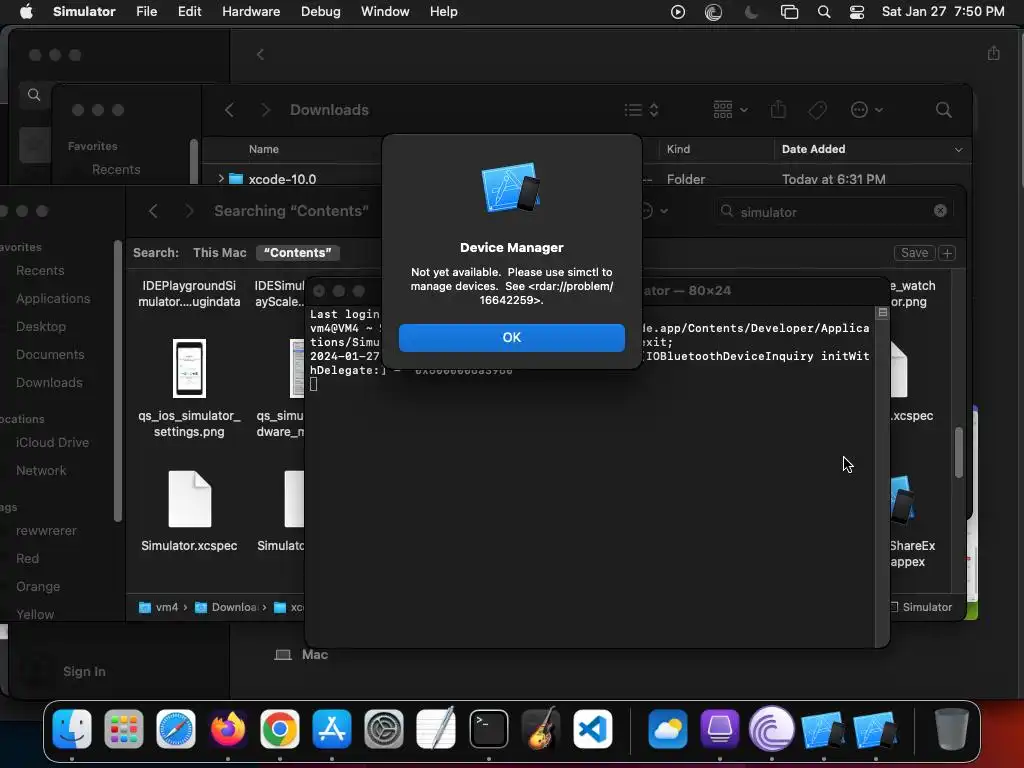
Task: Click the Share icon in Downloads window
Action: [778, 110]
